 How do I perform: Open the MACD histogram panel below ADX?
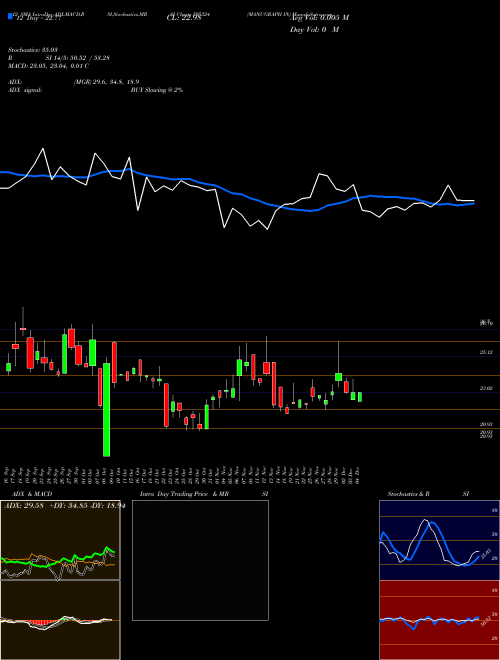coord(60,620)
